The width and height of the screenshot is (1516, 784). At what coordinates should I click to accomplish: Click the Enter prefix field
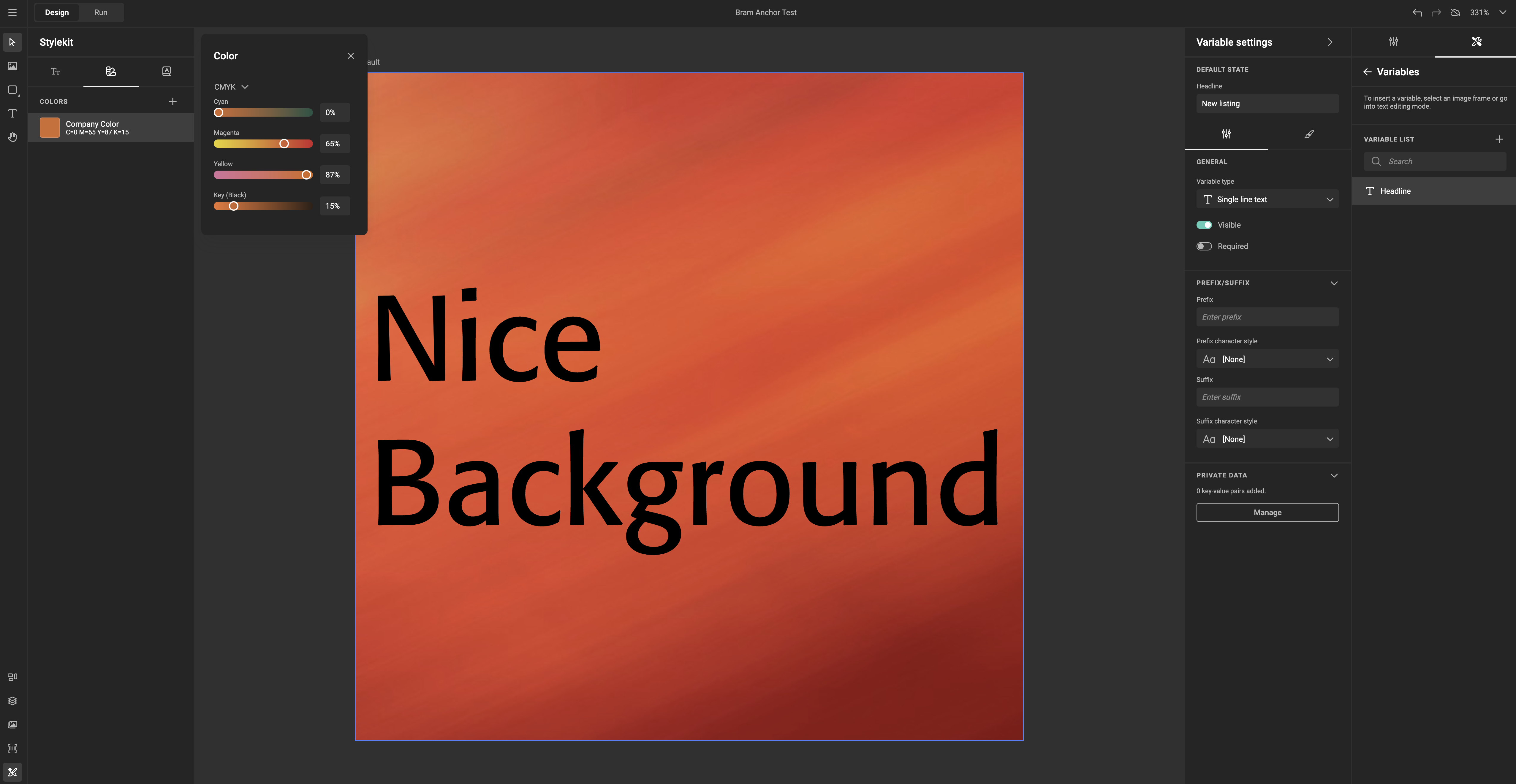click(1267, 317)
